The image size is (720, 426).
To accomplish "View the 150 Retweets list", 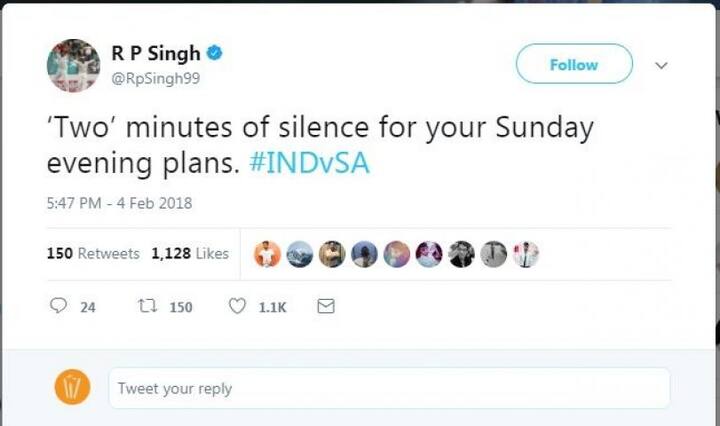I will click(x=93, y=253).
